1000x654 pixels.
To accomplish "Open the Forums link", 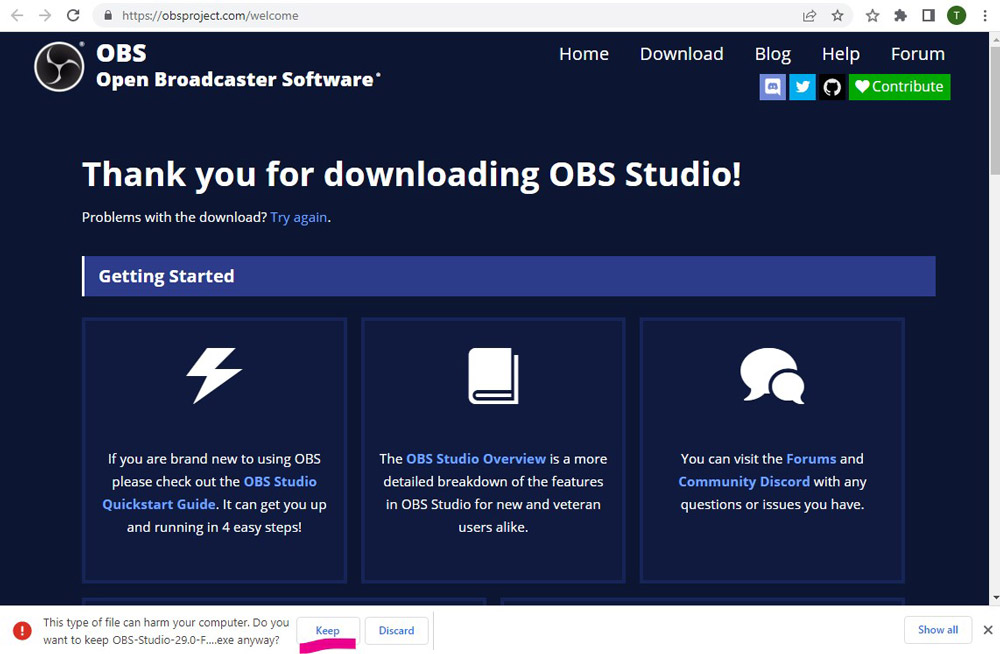I will click(811, 459).
